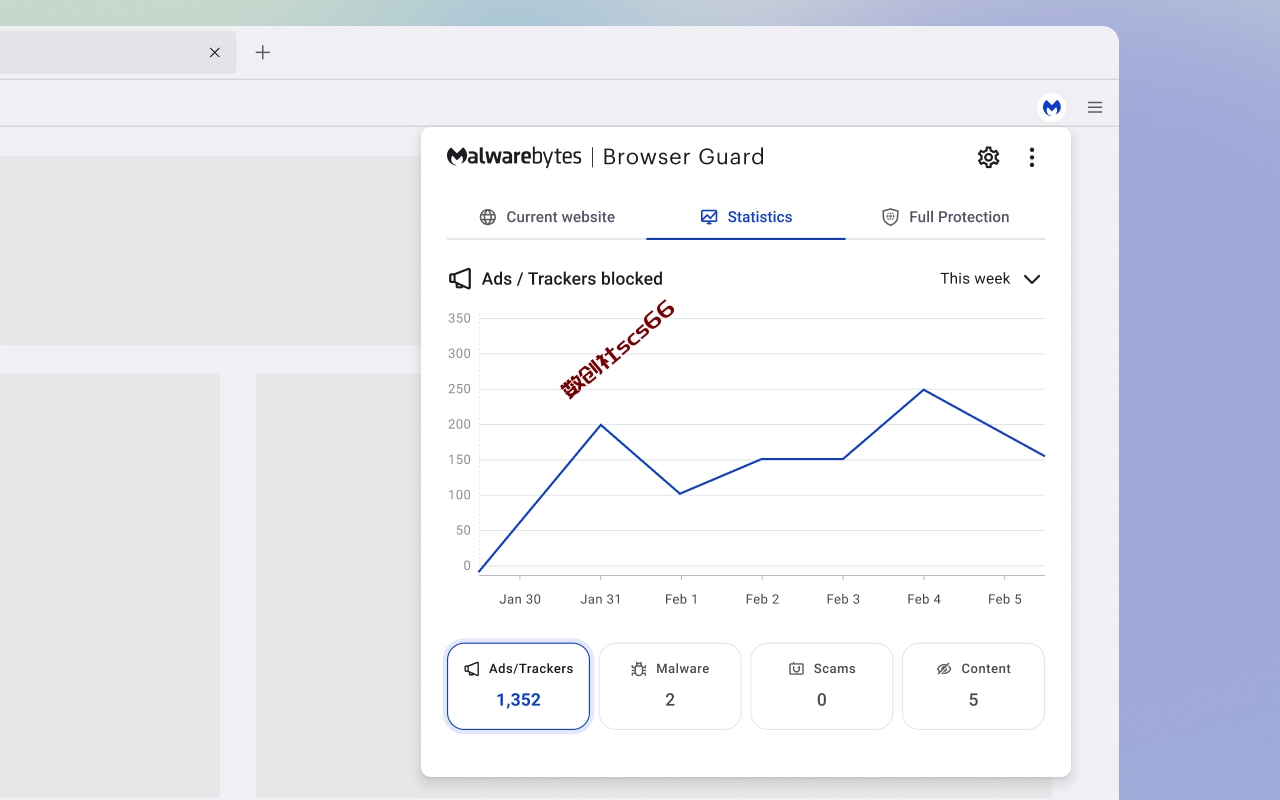Click the Feb 1 axis label
Image resolution: width=1280 pixels, height=800 pixels.
(x=681, y=599)
